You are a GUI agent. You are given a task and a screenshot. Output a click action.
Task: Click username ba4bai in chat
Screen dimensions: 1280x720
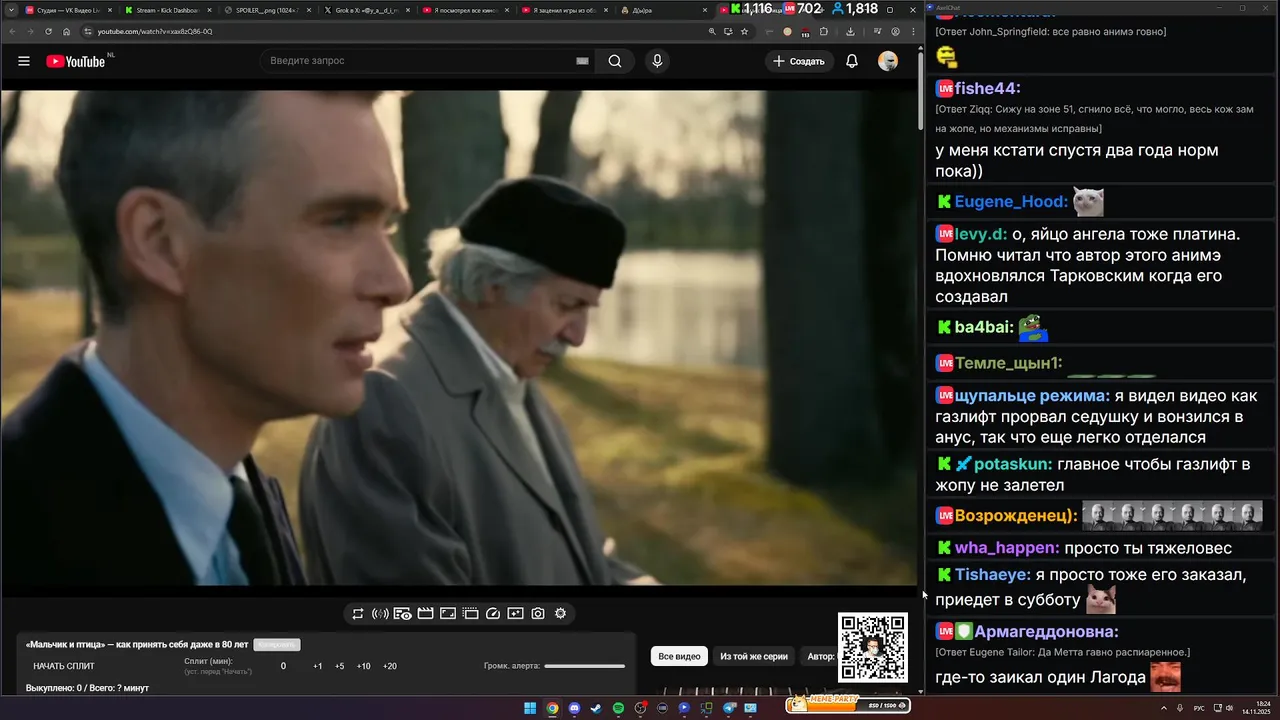pyautogui.click(x=985, y=327)
